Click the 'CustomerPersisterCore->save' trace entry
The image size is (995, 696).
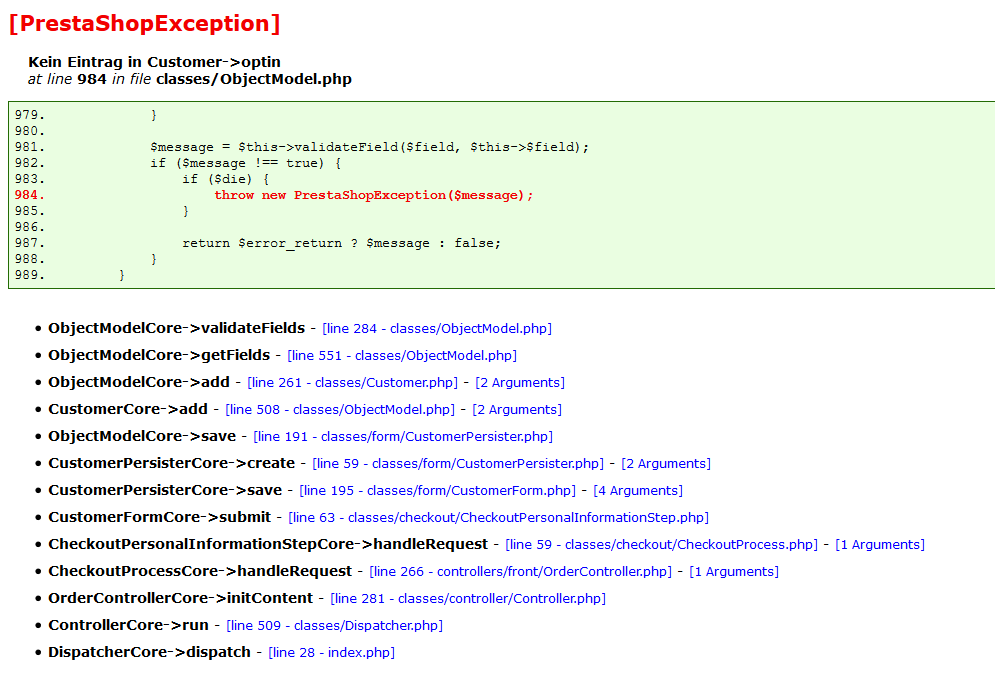165,490
